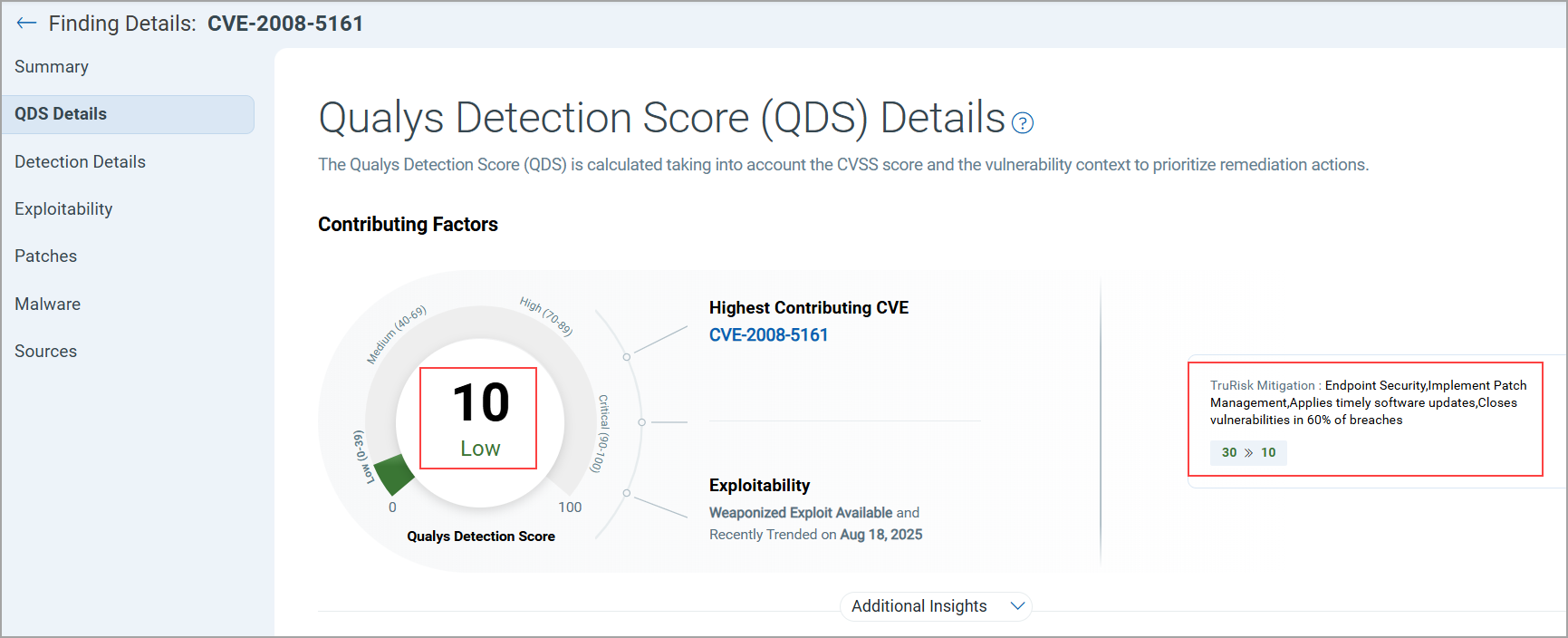Image resolution: width=1568 pixels, height=638 pixels.
Task: Click the Weaponized Exploit Available text
Action: 801,513
